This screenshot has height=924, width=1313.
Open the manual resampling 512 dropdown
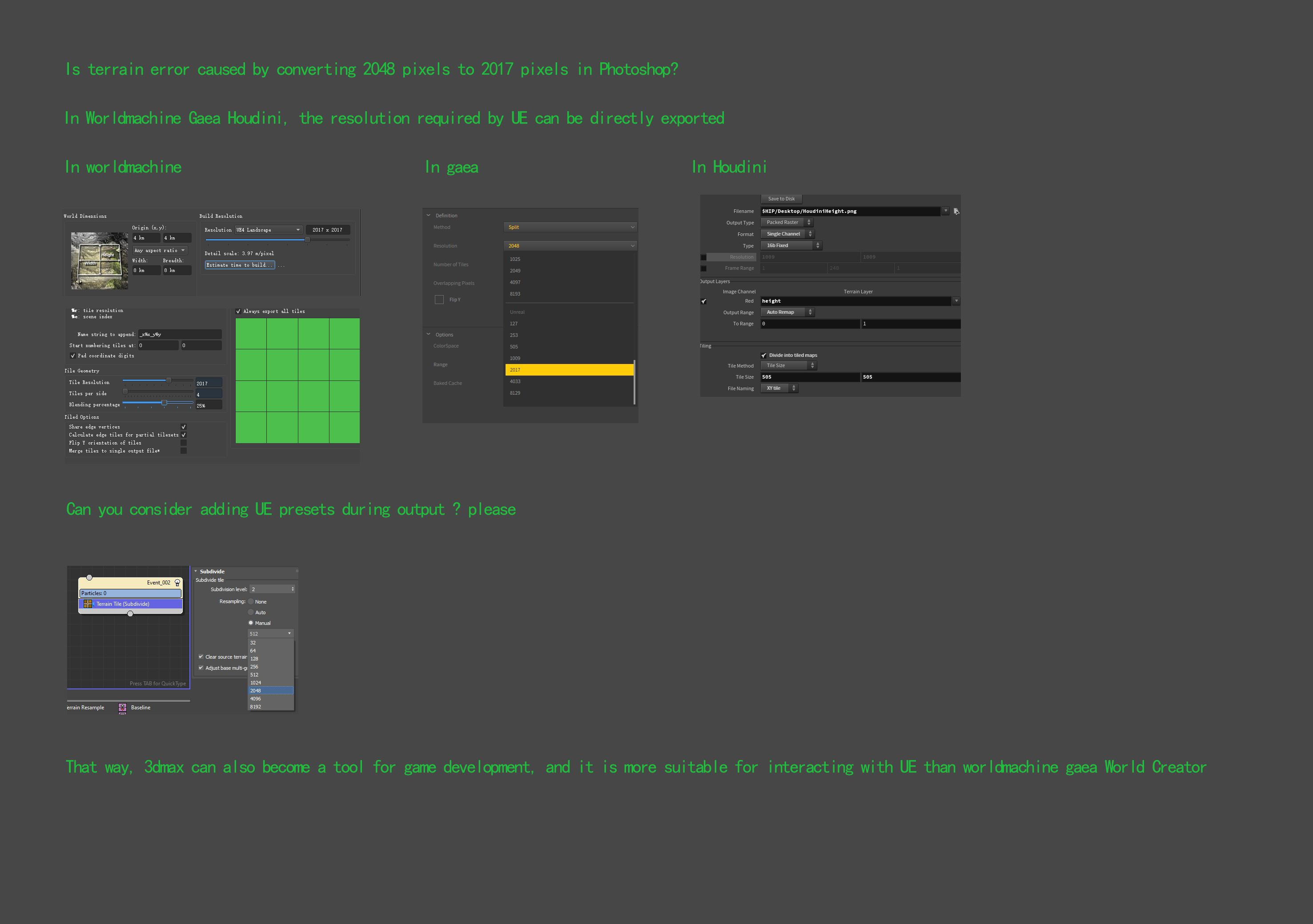coord(271,633)
